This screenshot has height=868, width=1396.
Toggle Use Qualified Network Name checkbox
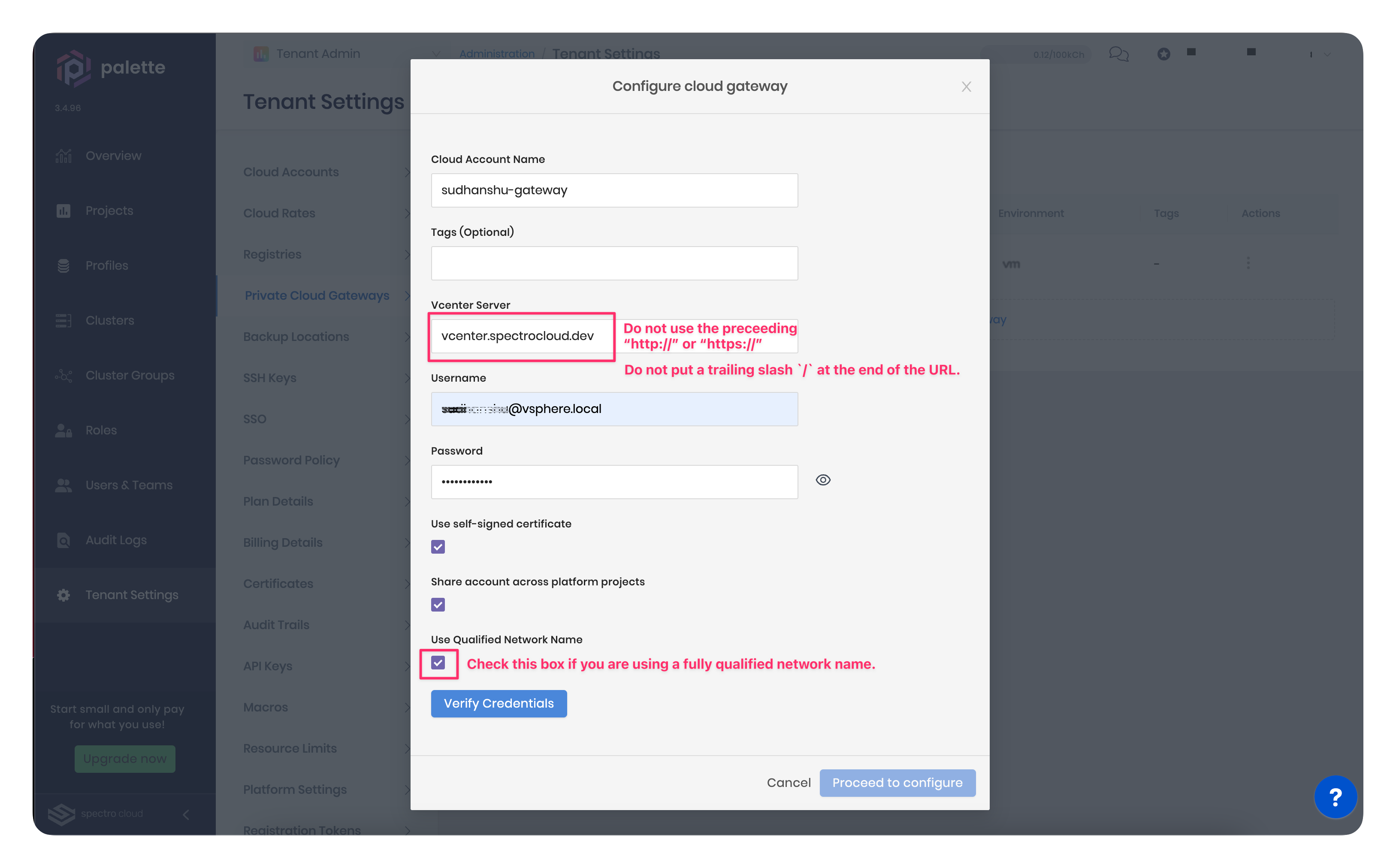click(x=438, y=663)
